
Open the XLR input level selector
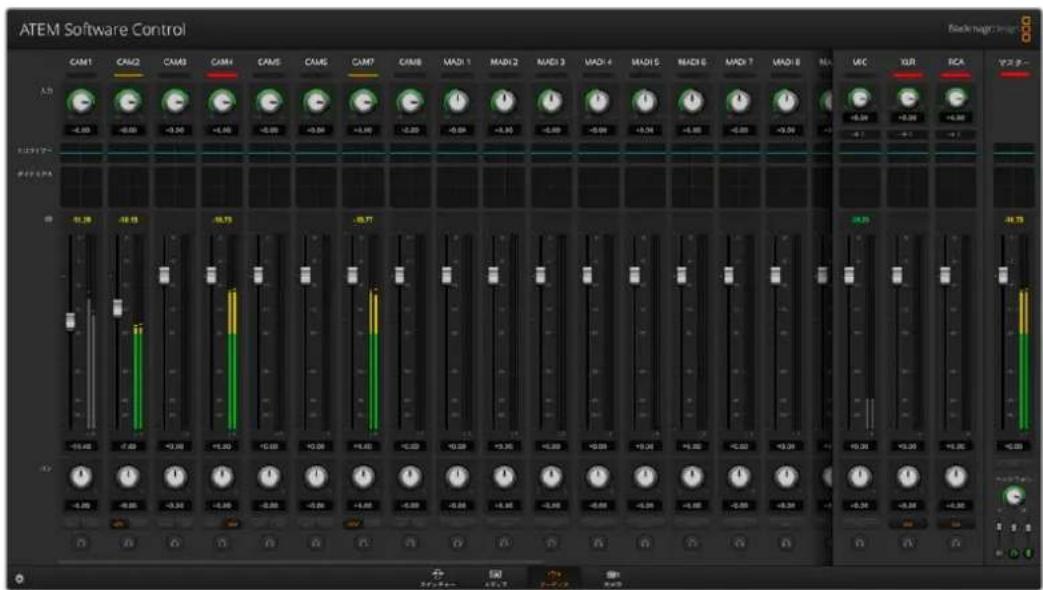point(908,134)
